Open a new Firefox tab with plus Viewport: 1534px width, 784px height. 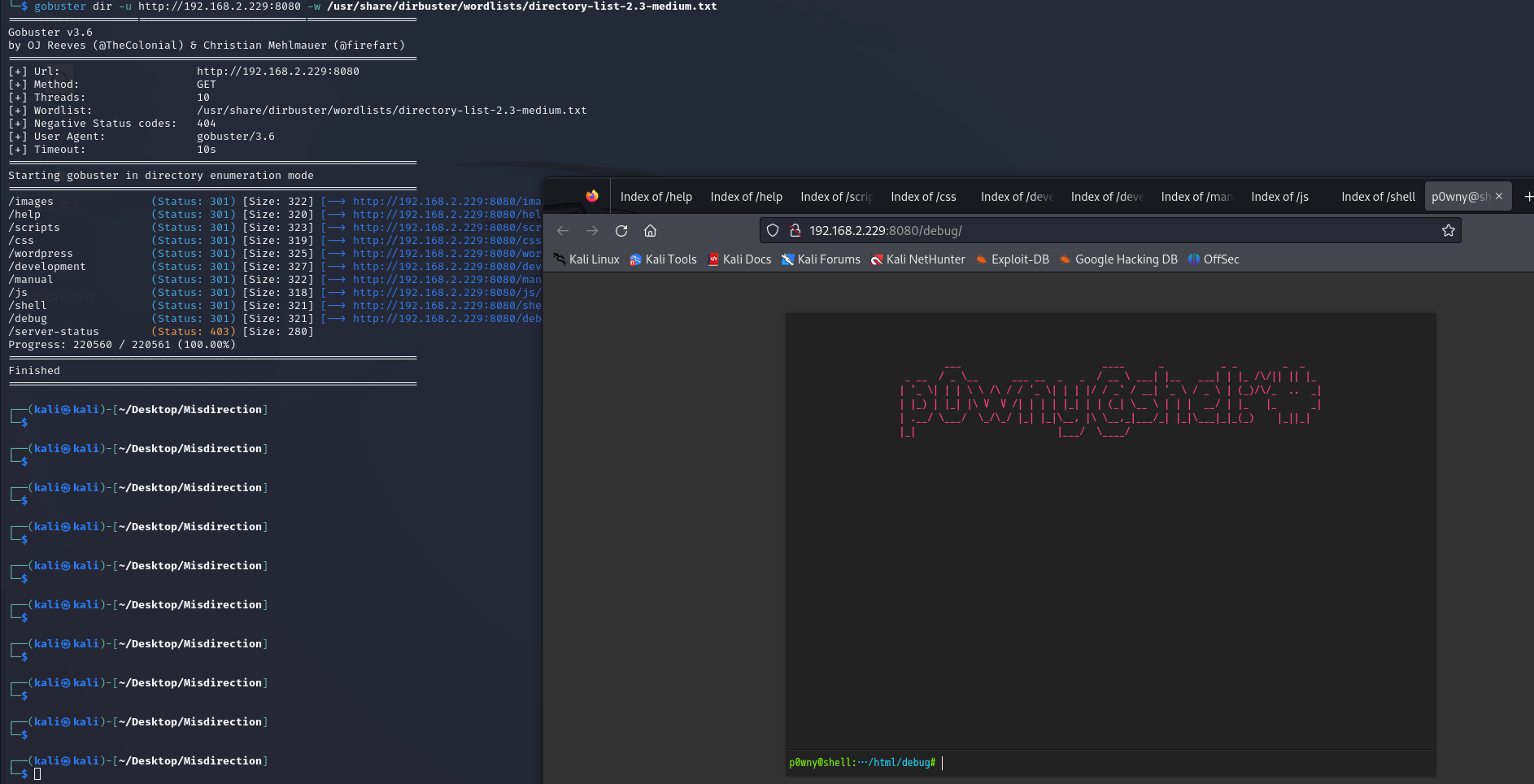click(x=1527, y=197)
